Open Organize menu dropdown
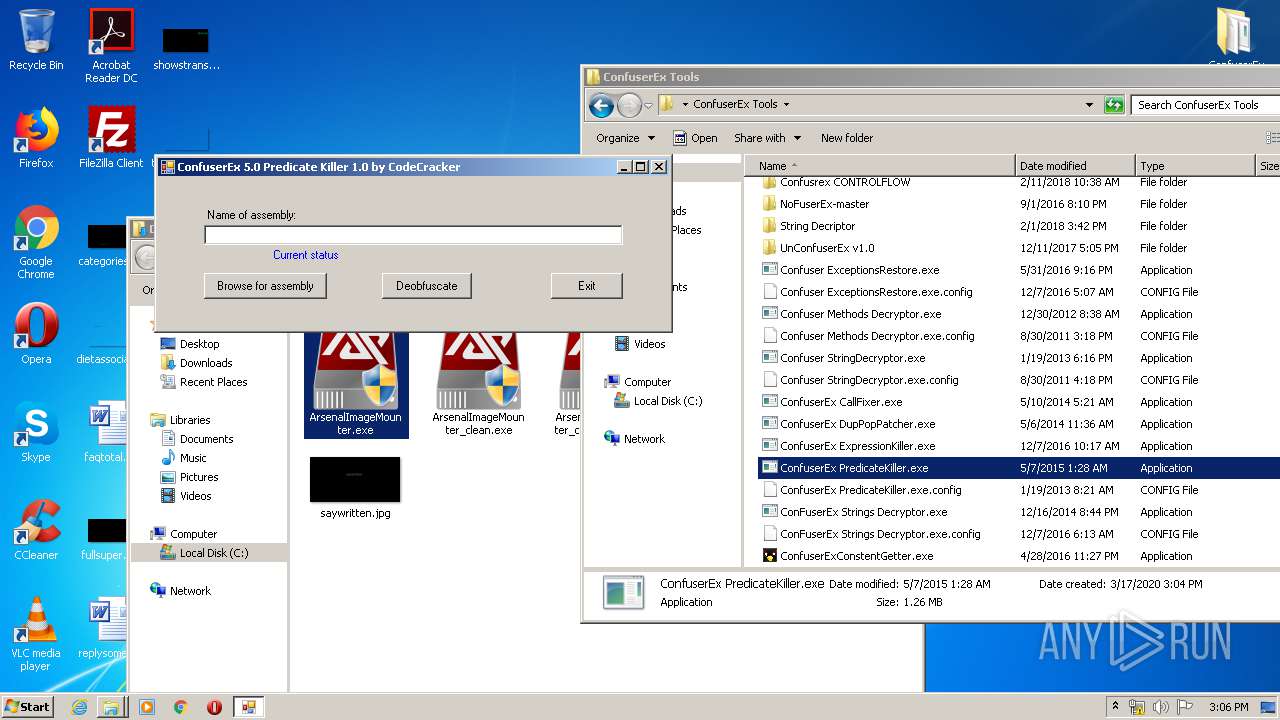This screenshot has height=720, width=1280. (625, 138)
